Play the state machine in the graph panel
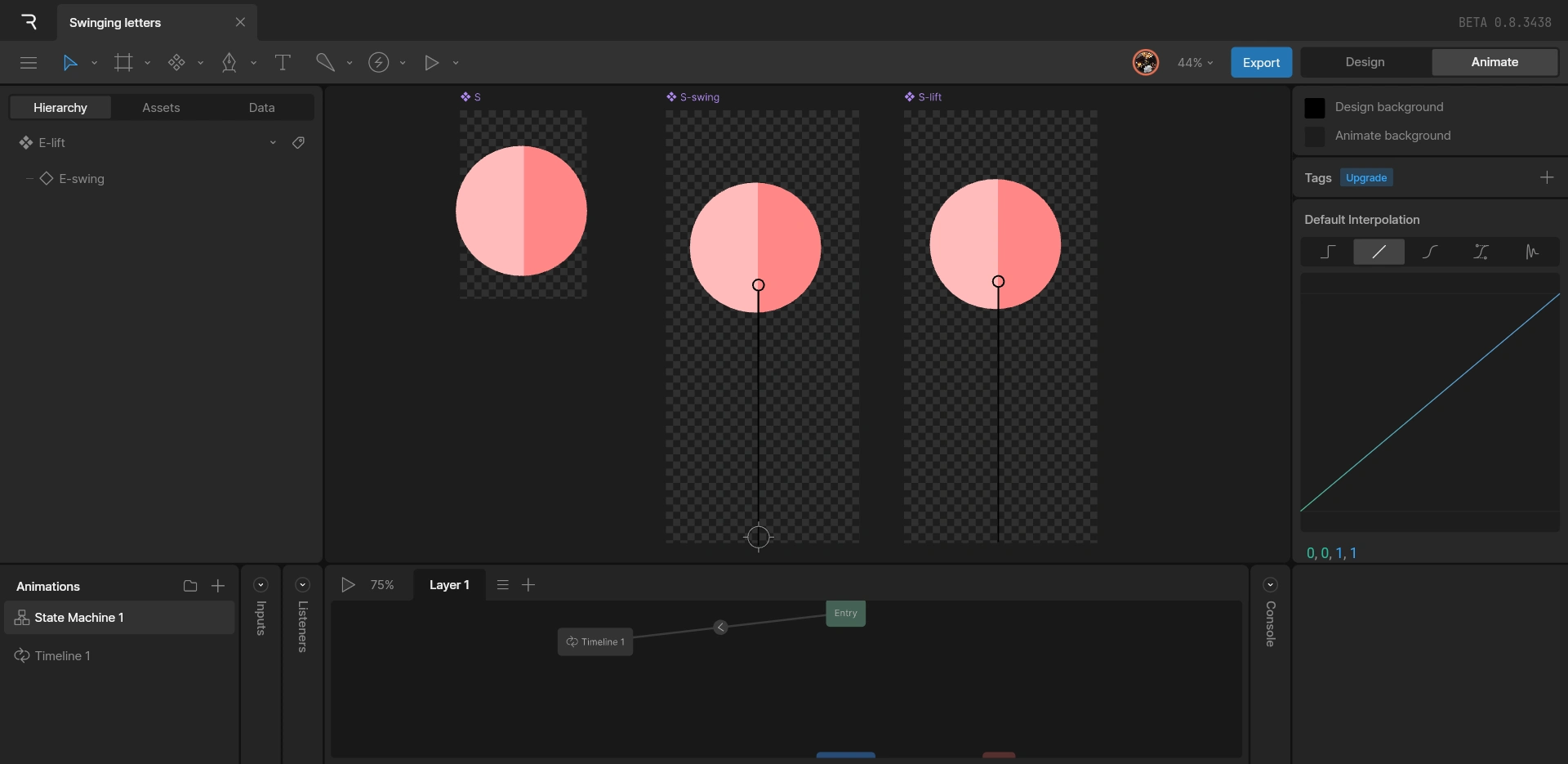Viewport: 1568px width, 764px height. (348, 585)
